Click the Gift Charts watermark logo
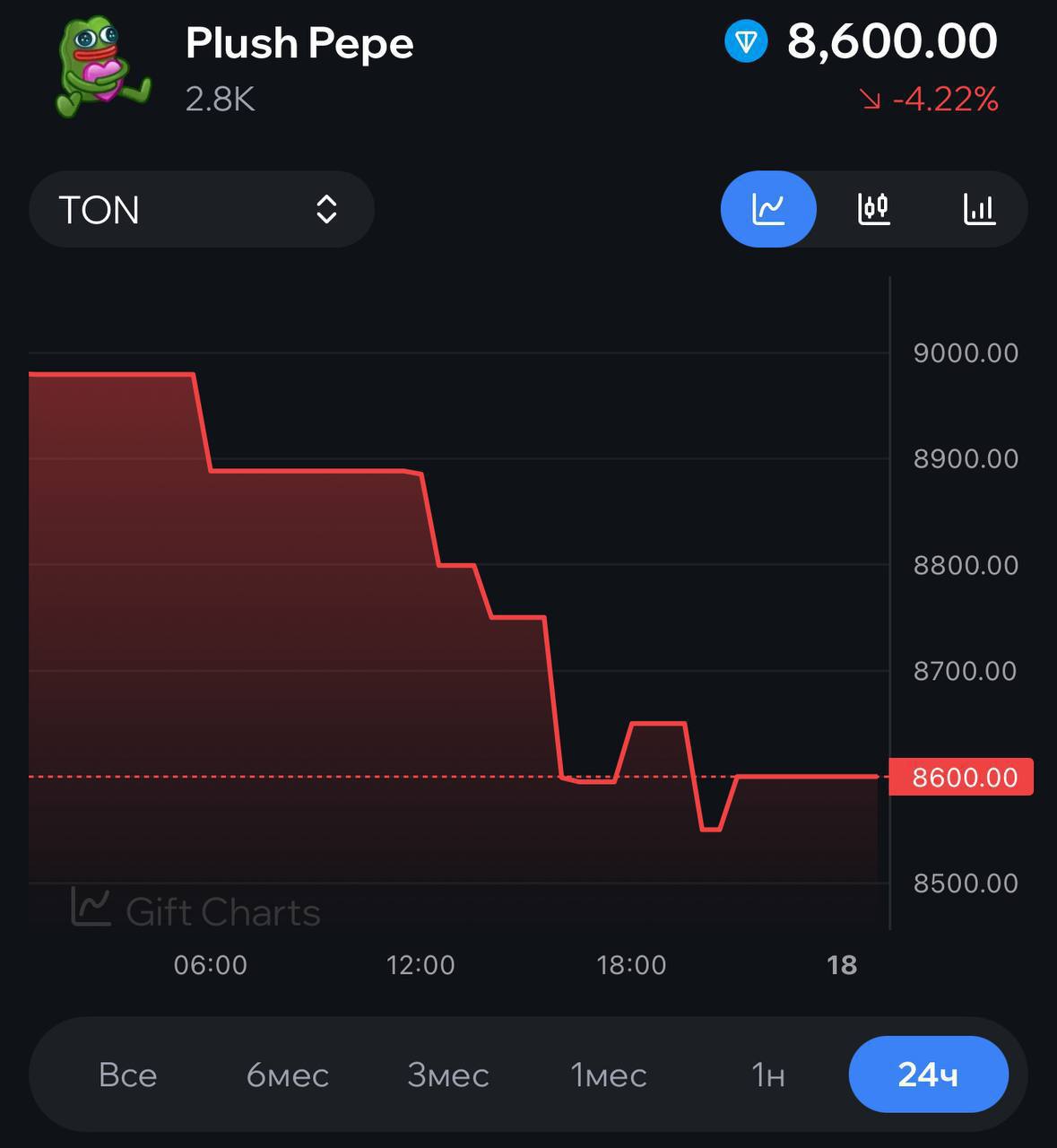This screenshot has width=1057, height=1148. point(195,909)
